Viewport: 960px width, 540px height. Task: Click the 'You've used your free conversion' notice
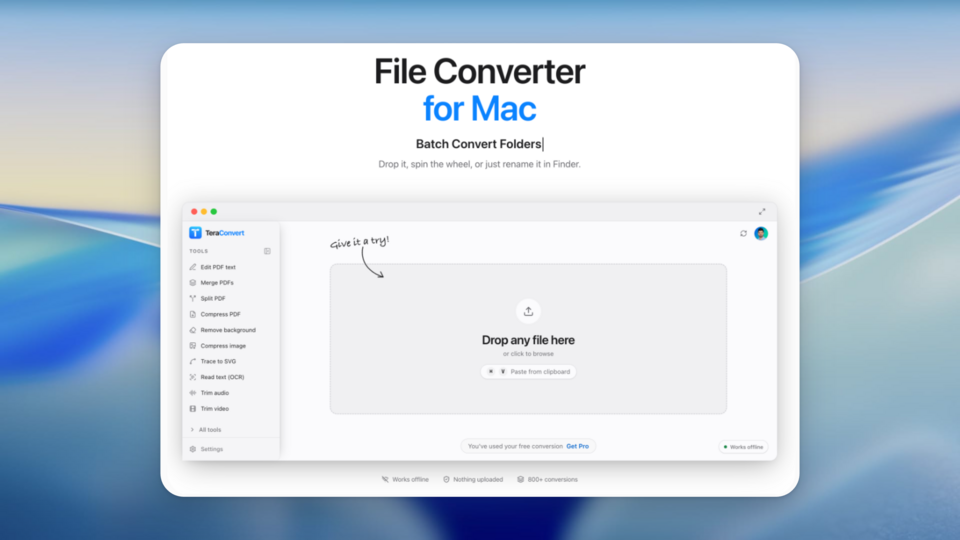tap(516, 446)
